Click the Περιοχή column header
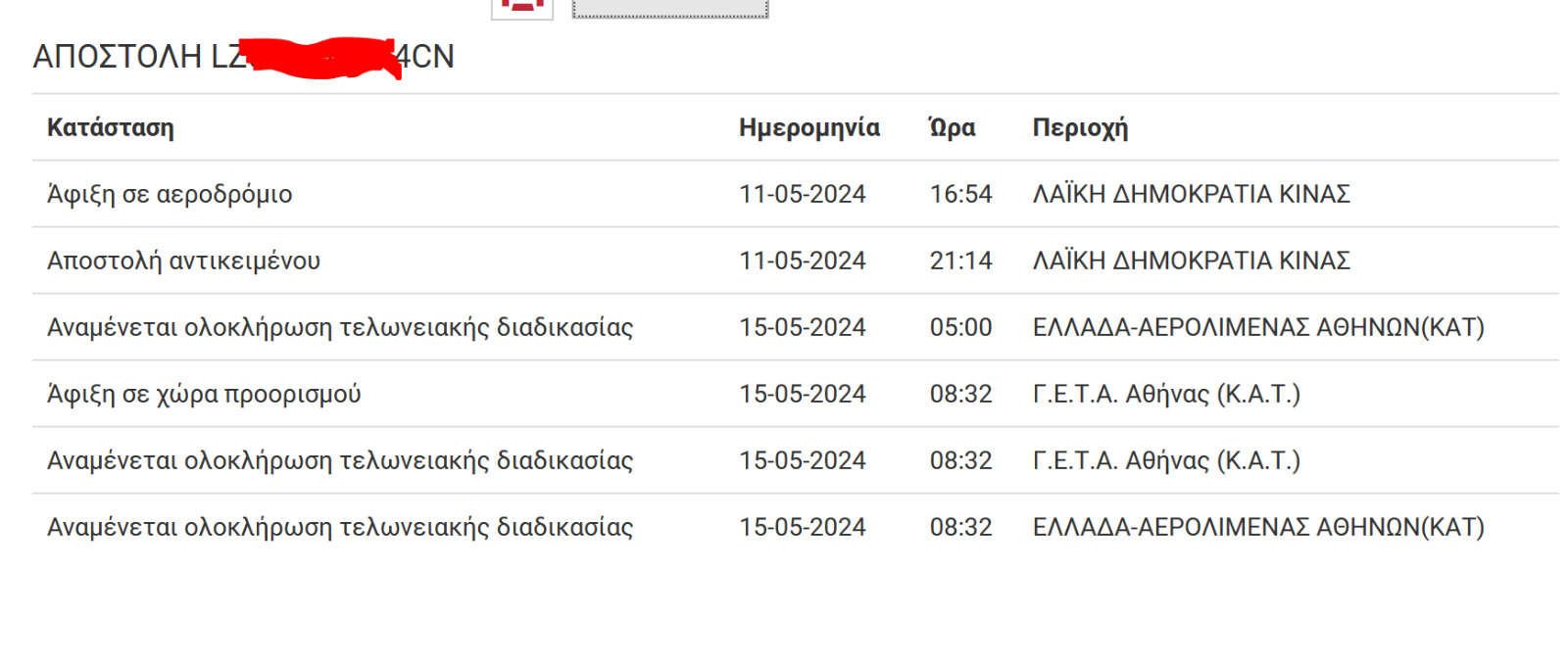The height and width of the screenshot is (667, 1568). click(x=1080, y=128)
